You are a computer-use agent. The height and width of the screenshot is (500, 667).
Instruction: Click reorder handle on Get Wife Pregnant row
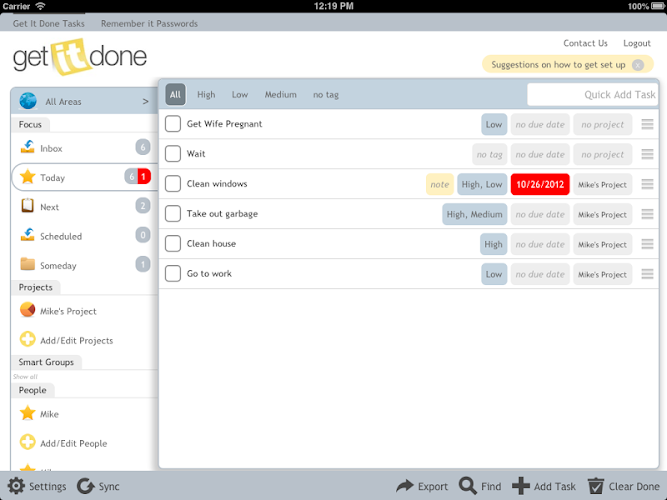coord(647,124)
